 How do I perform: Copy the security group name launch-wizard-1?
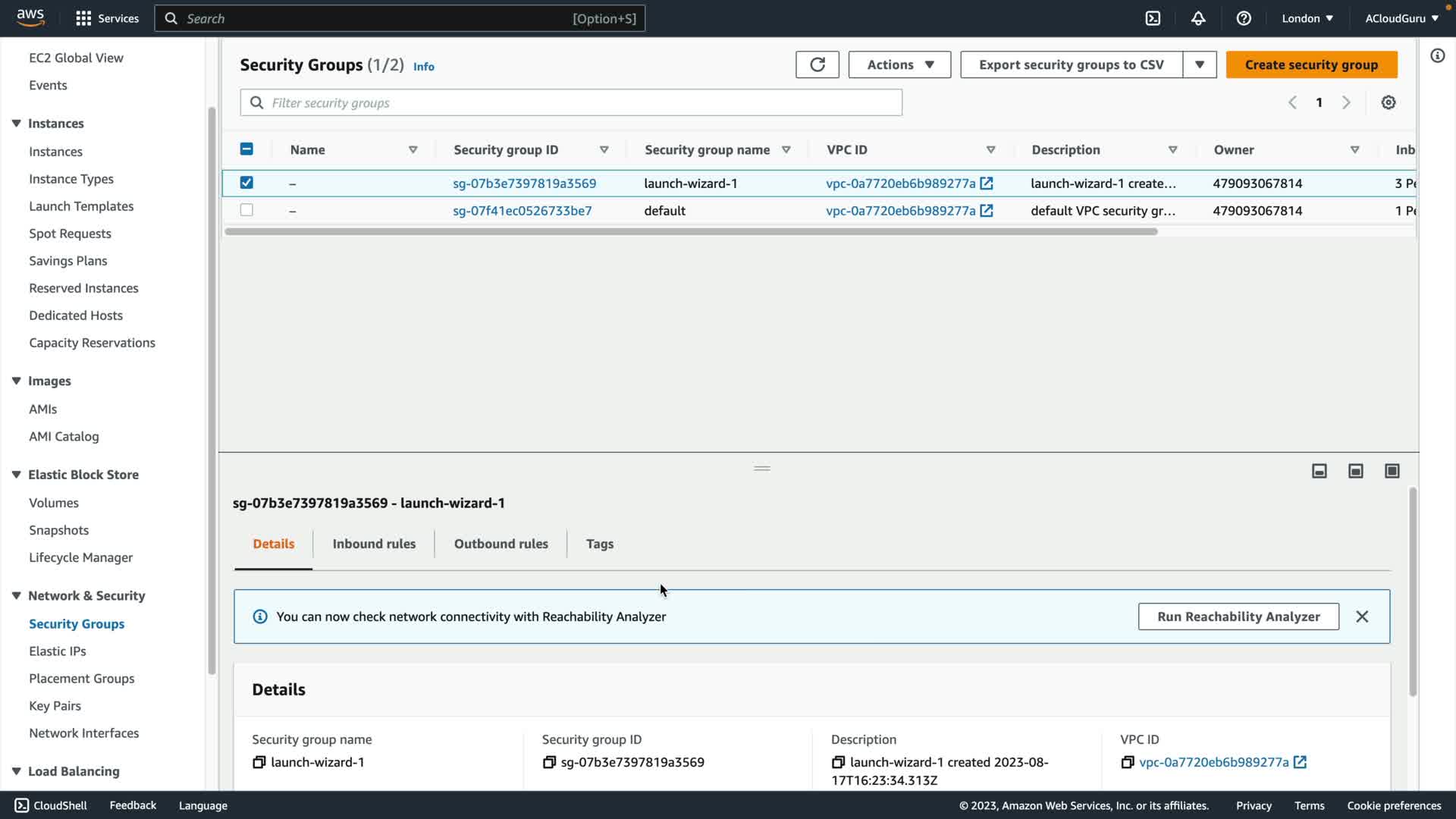[259, 762]
